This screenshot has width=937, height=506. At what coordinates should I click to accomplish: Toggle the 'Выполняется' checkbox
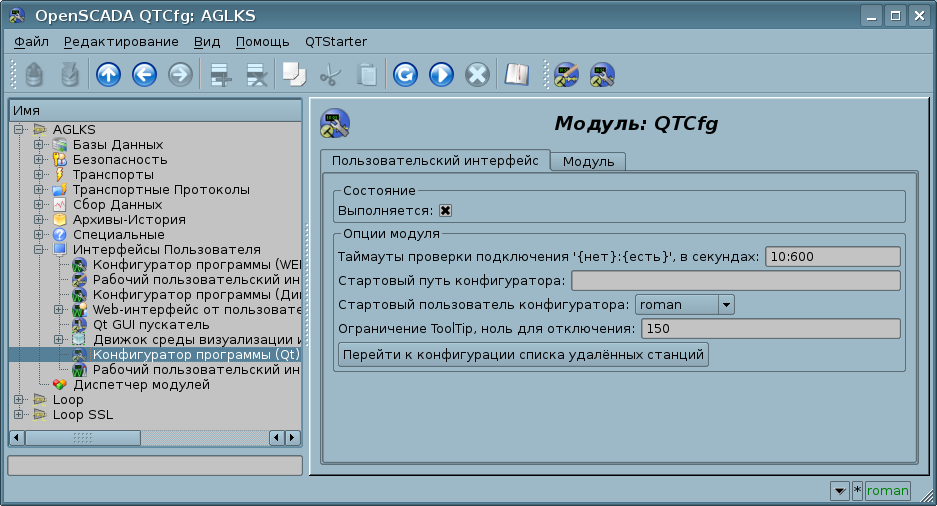tap(446, 210)
